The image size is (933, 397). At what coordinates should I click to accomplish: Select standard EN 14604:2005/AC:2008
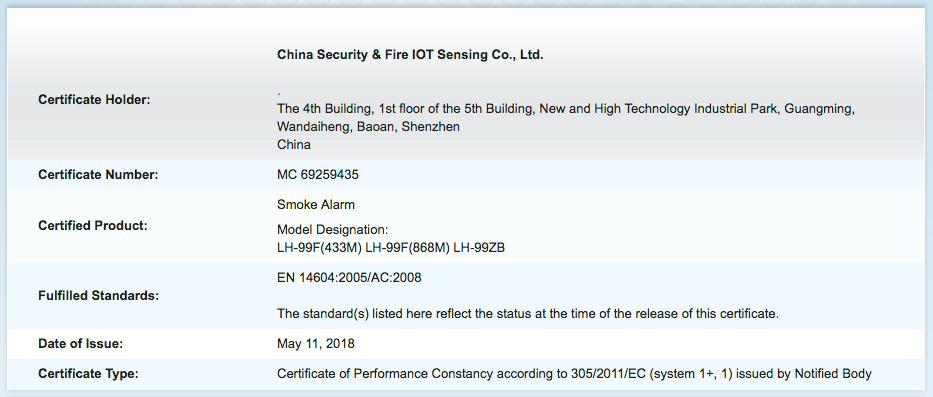[x=349, y=277]
